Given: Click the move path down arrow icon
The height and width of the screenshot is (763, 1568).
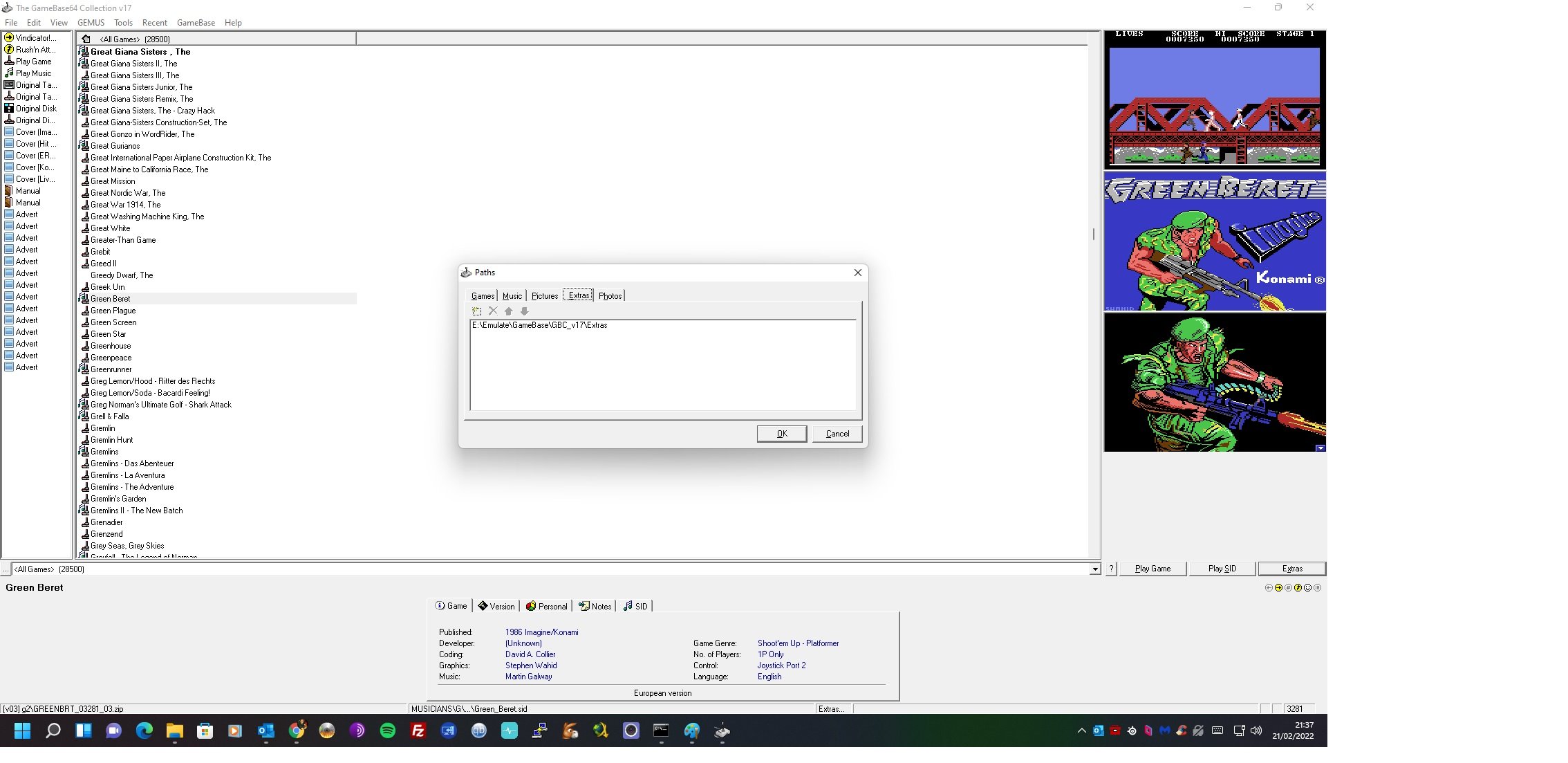Looking at the screenshot, I should [x=525, y=311].
